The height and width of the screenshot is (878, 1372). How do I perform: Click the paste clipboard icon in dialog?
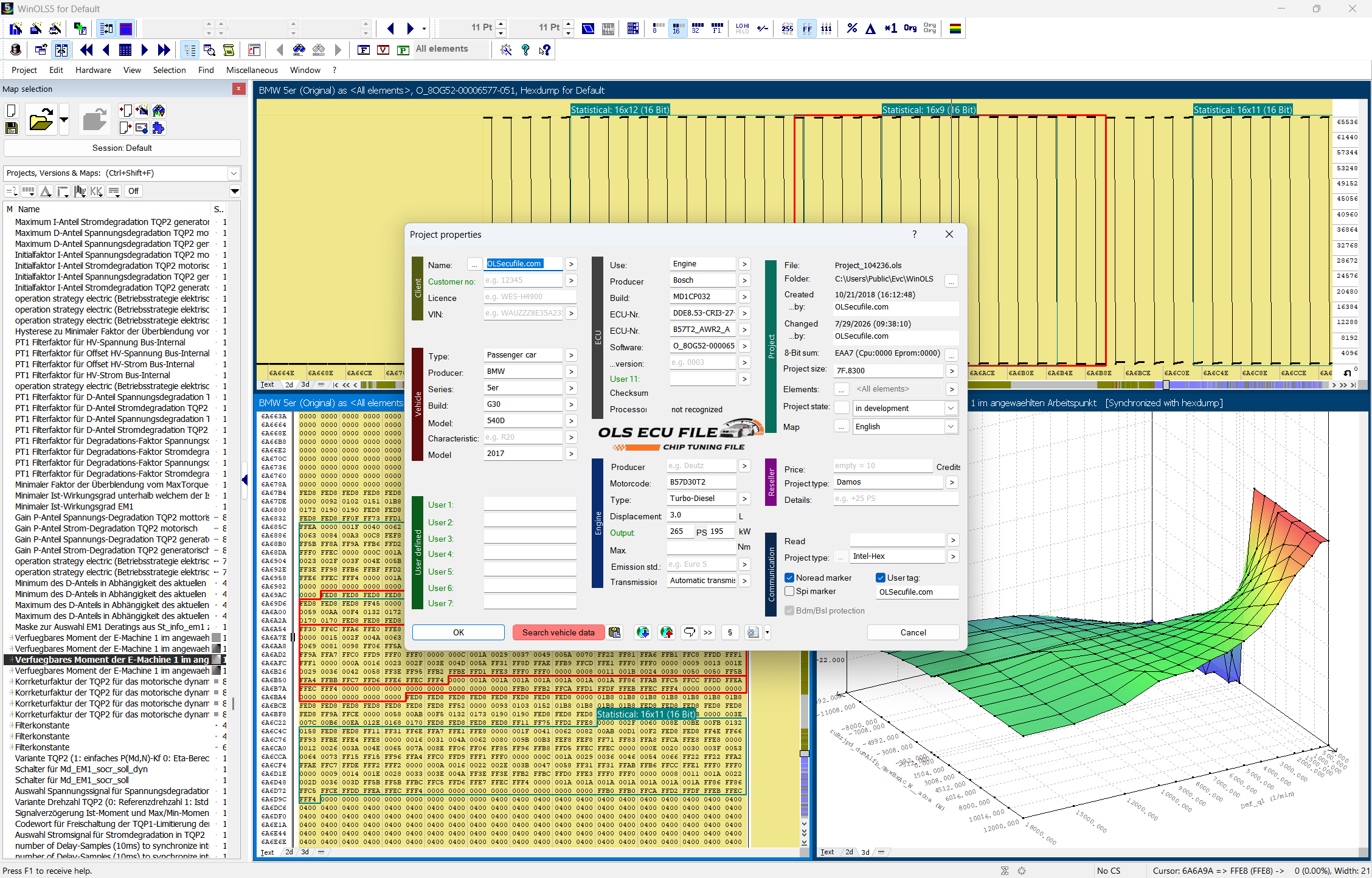(x=615, y=632)
